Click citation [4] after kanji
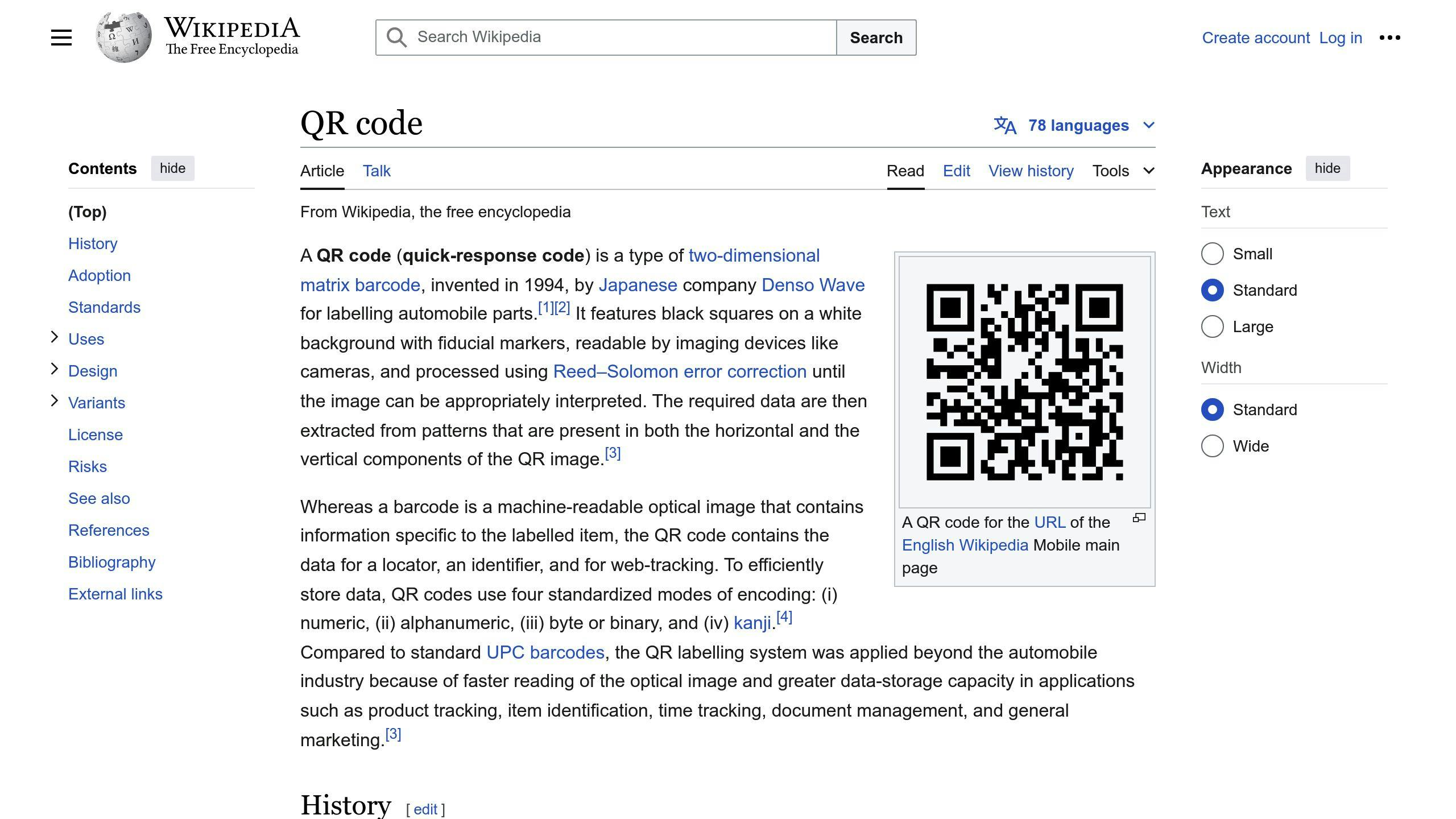The height and width of the screenshot is (819, 1456). [x=784, y=617]
